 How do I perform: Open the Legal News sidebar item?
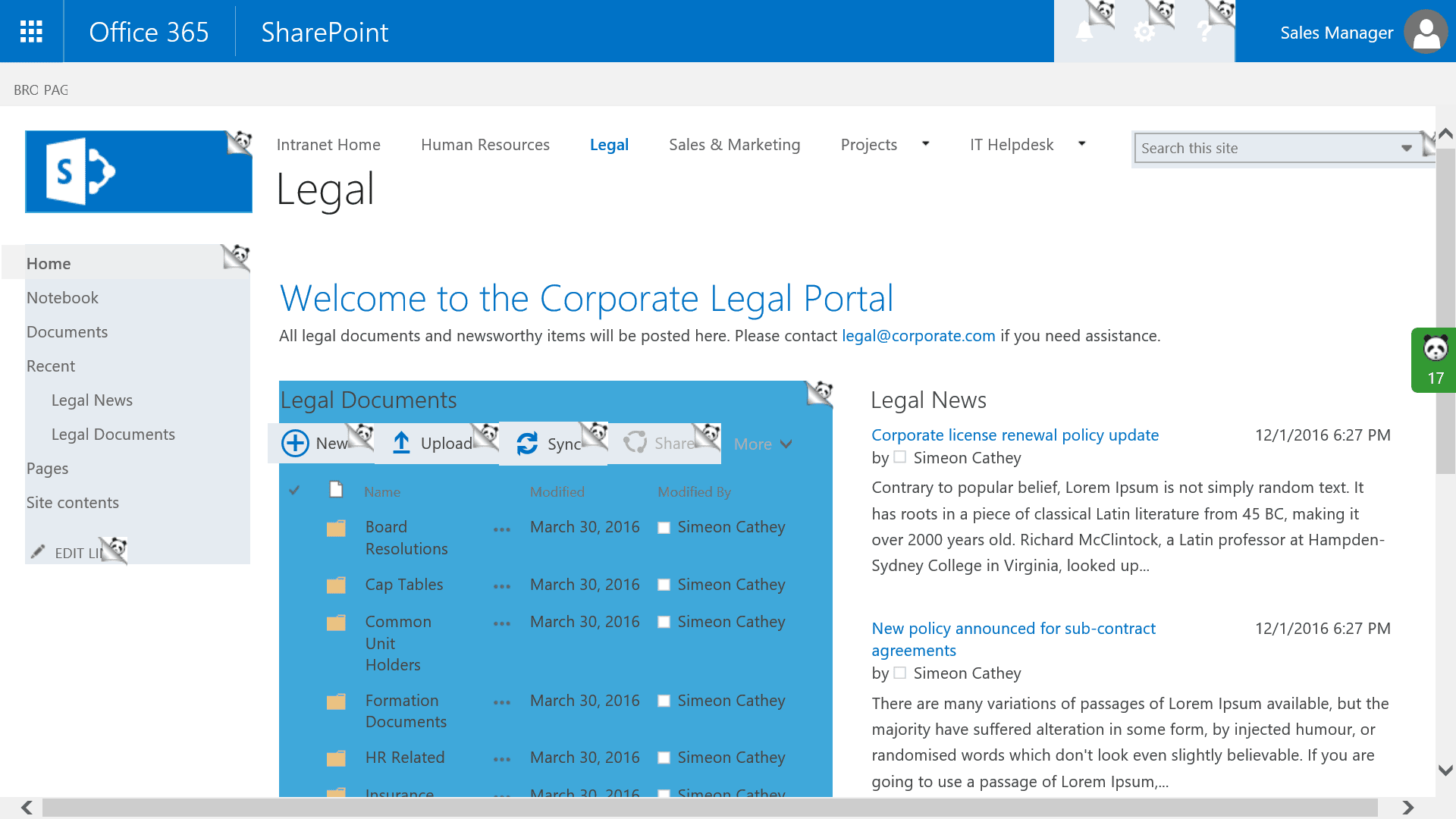pyautogui.click(x=92, y=400)
